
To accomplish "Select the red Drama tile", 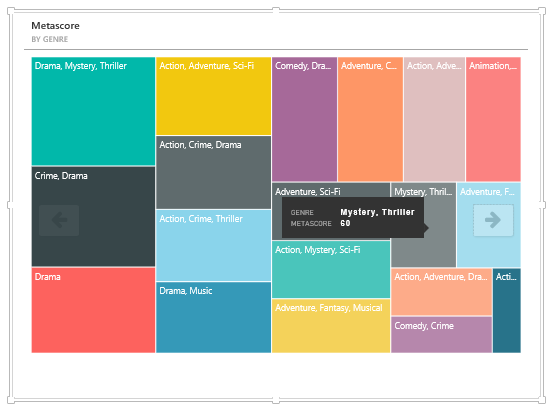I will pyautogui.click(x=93, y=310).
